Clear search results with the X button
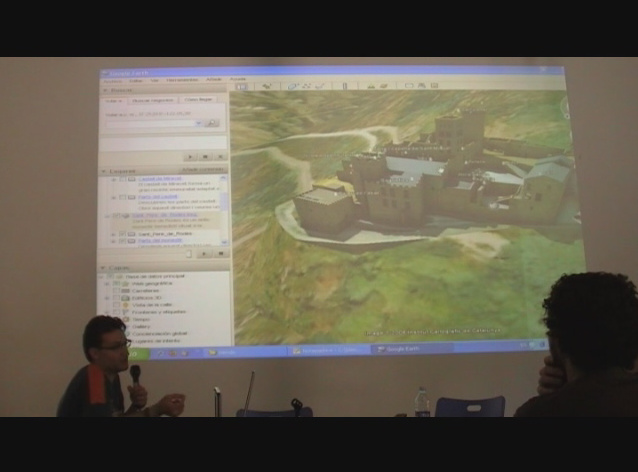The width and height of the screenshot is (638, 472). point(220,156)
